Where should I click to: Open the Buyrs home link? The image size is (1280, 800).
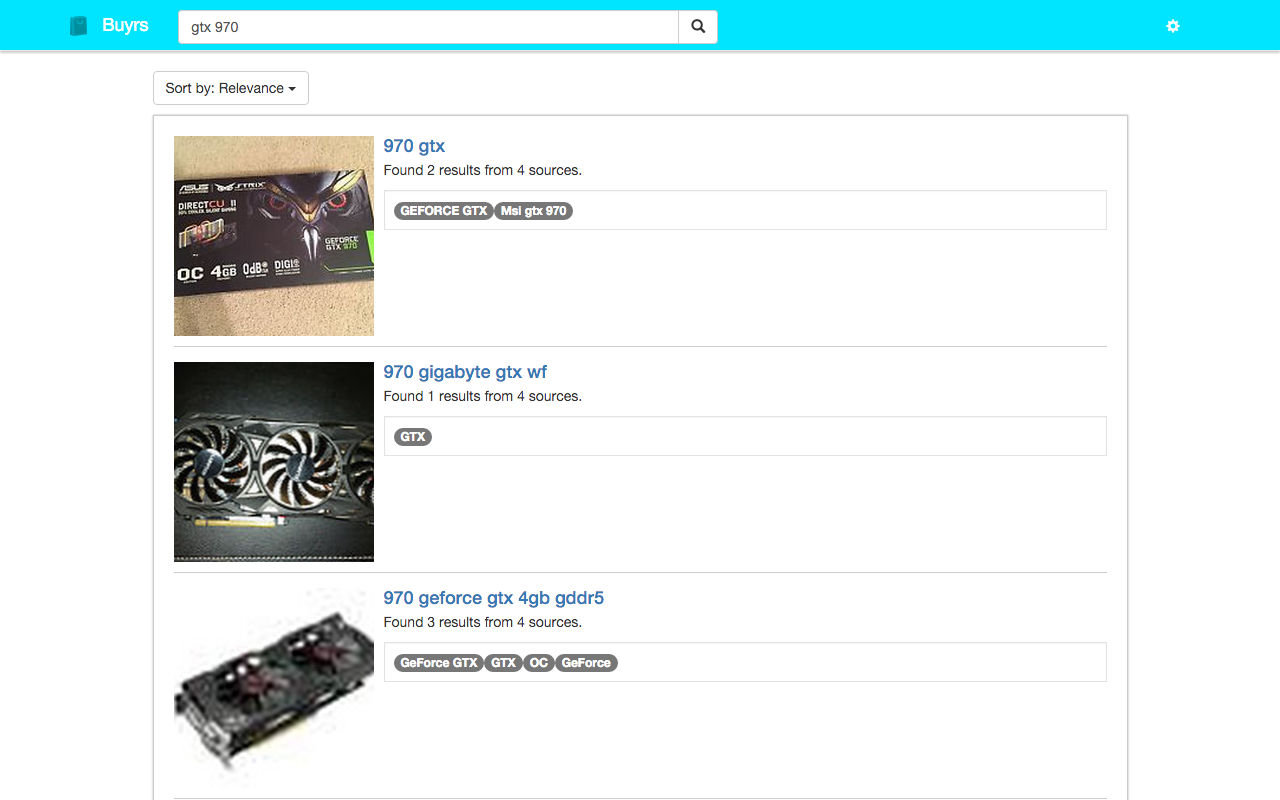(125, 25)
